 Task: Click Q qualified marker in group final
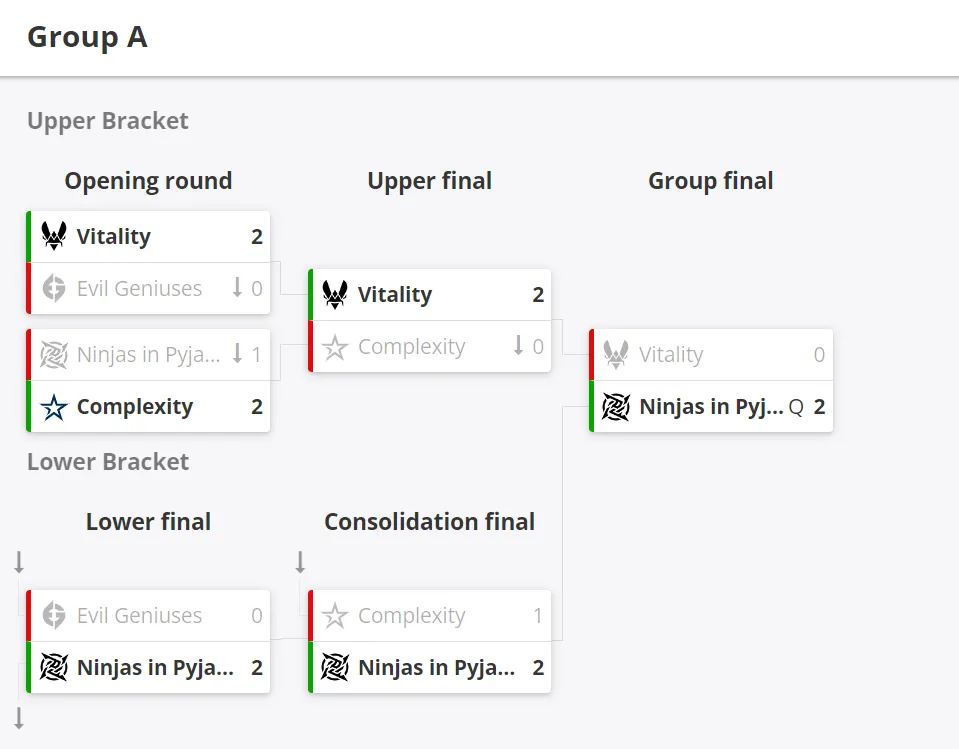click(796, 407)
